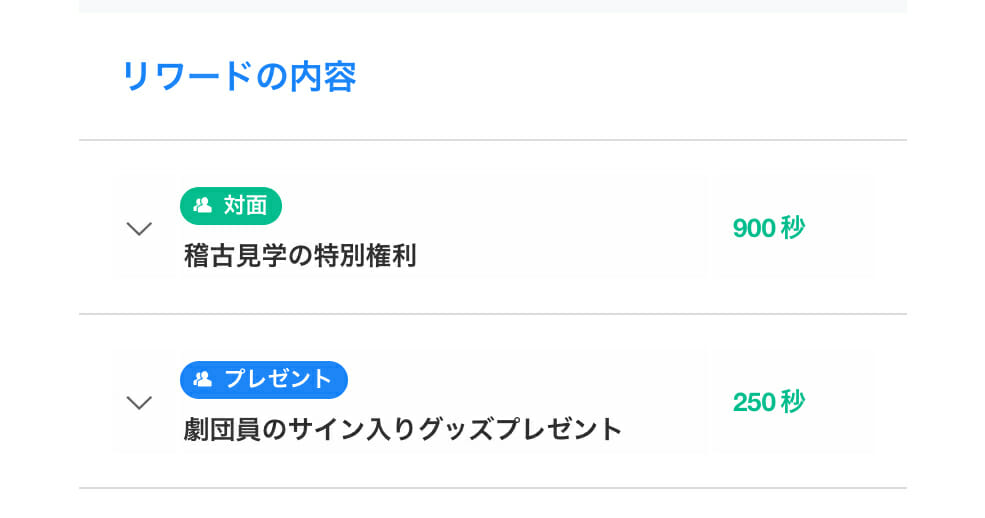
Task: Select the green 対面 category badge
Action: [231, 206]
